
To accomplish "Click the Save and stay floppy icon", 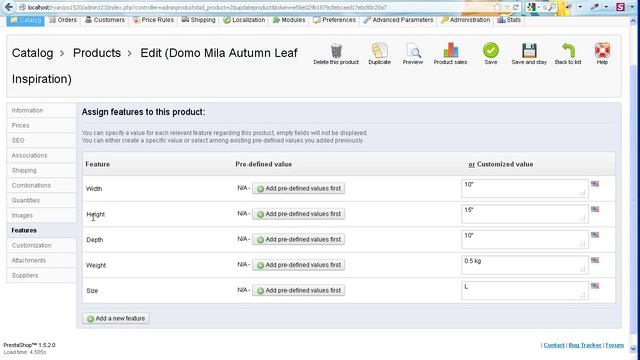I will point(529,51).
